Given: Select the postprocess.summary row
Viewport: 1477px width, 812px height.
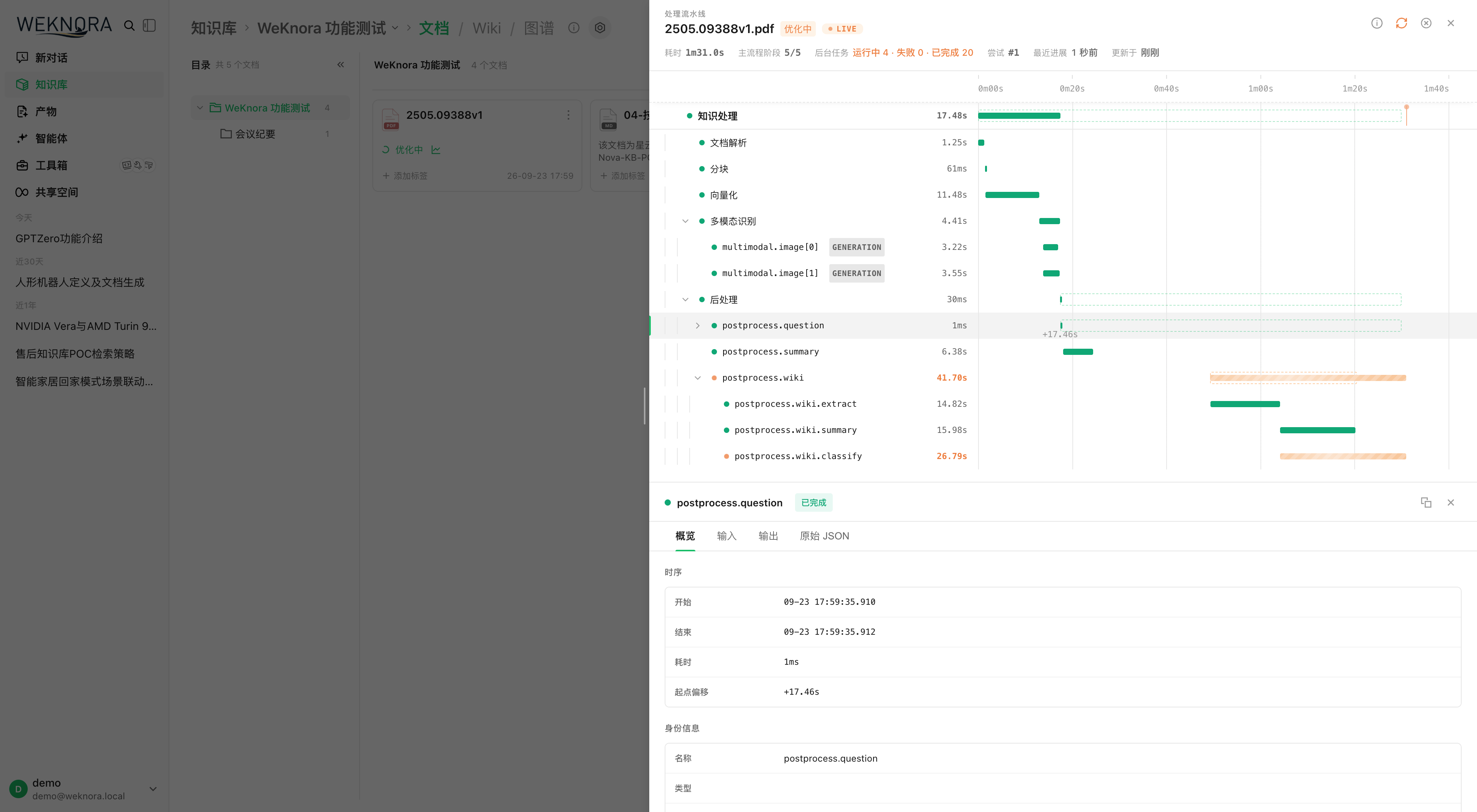Looking at the screenshot, I should click(x=1062, y=351).
